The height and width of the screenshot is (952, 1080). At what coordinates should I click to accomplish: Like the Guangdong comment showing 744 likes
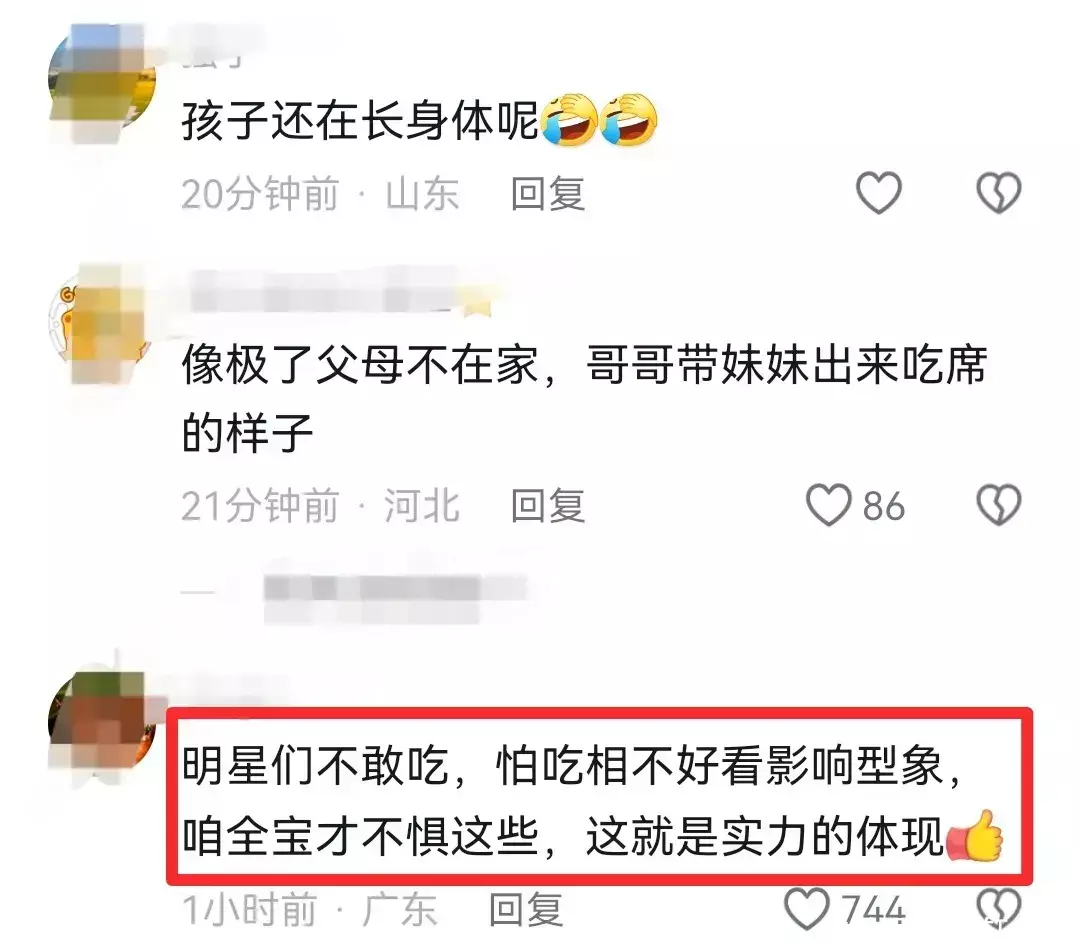coord(807,909)
